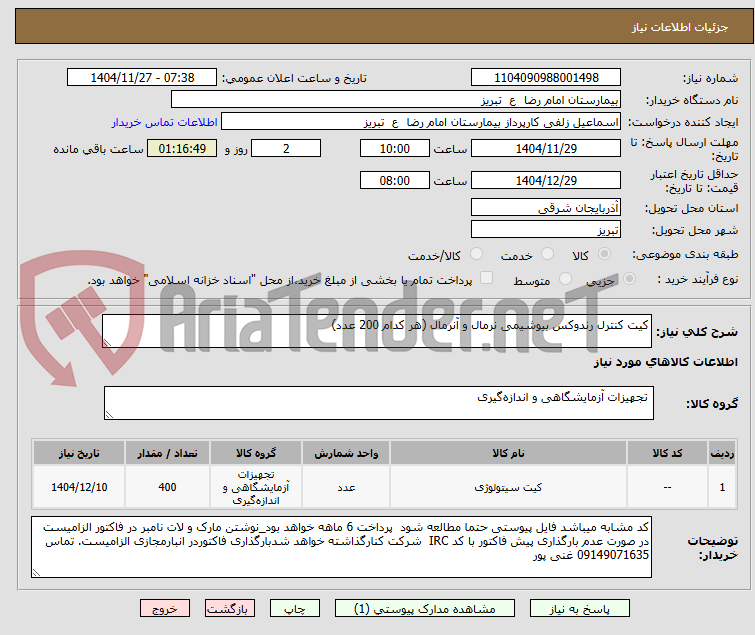The height and width of the screenshot is (635, 755).
Task: Select the کالا radio button
Action: [x=604, y=254]
